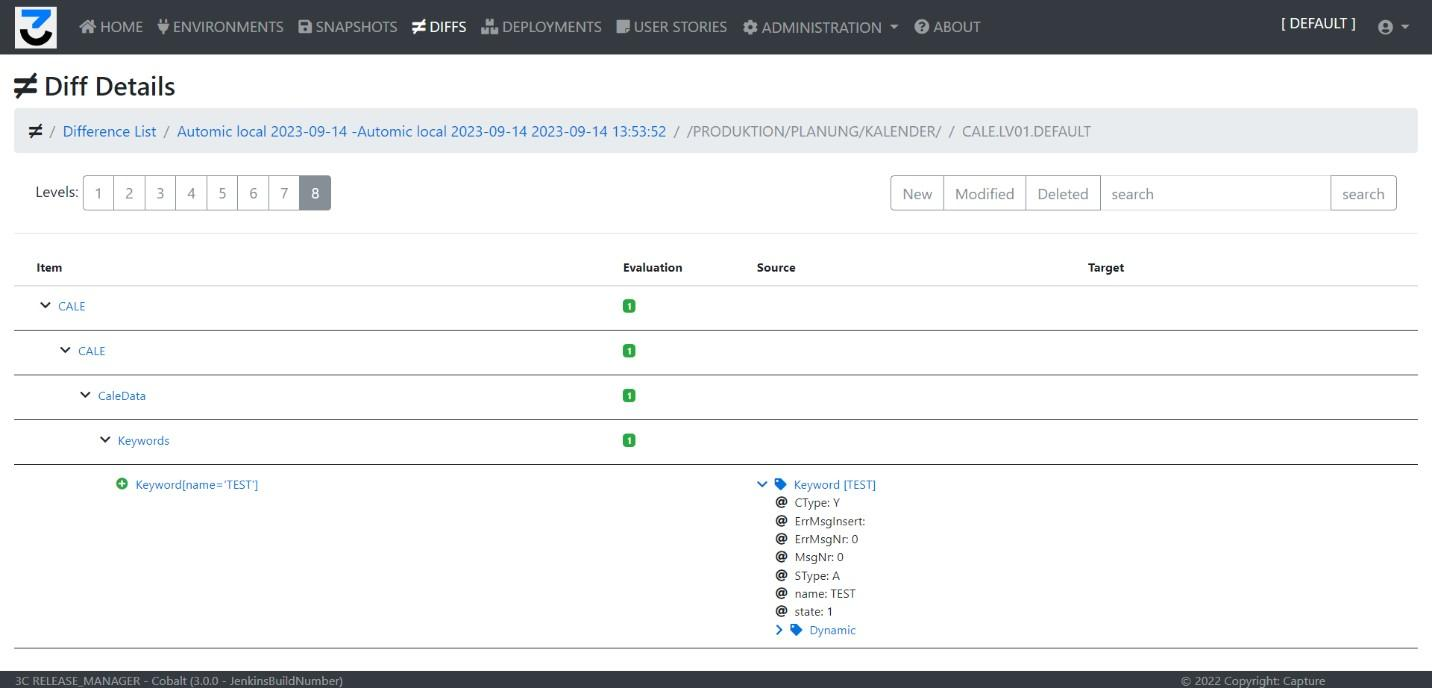Open the About page
This screenshot has height=688, width=1432.
click(947, 27)
